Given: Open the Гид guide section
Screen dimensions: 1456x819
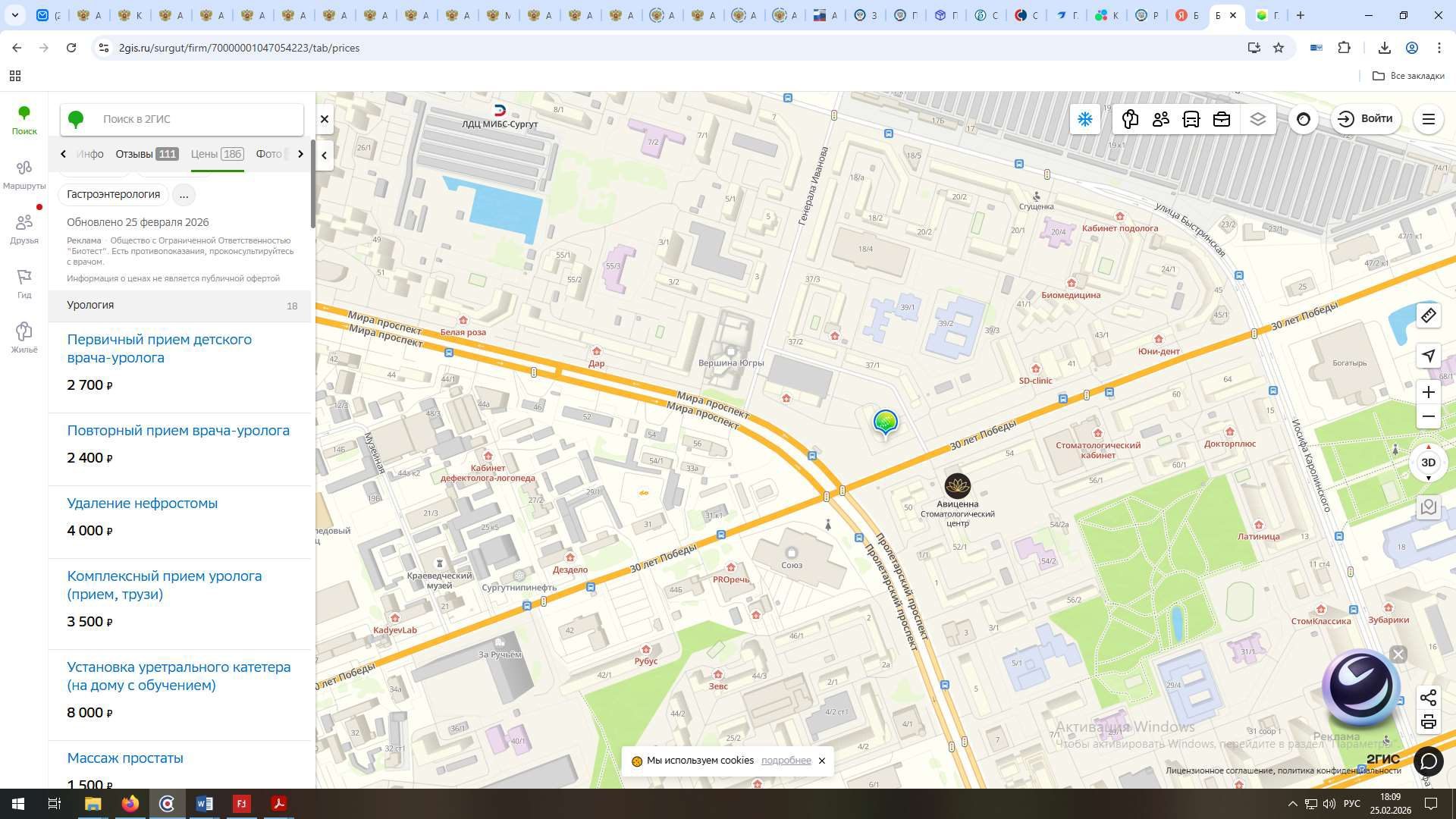Looking at the screenshot, I should (24, 284).
